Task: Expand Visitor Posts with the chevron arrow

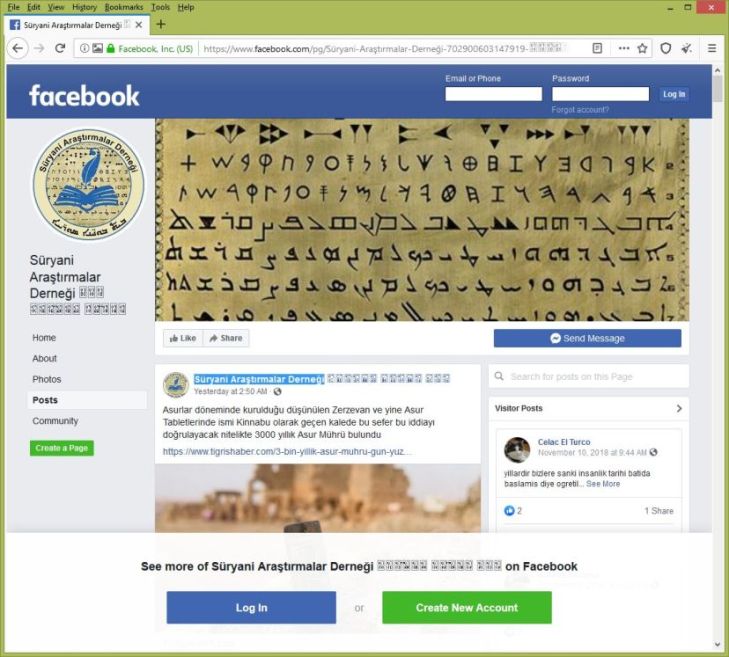Action: [x=679, y=408]
